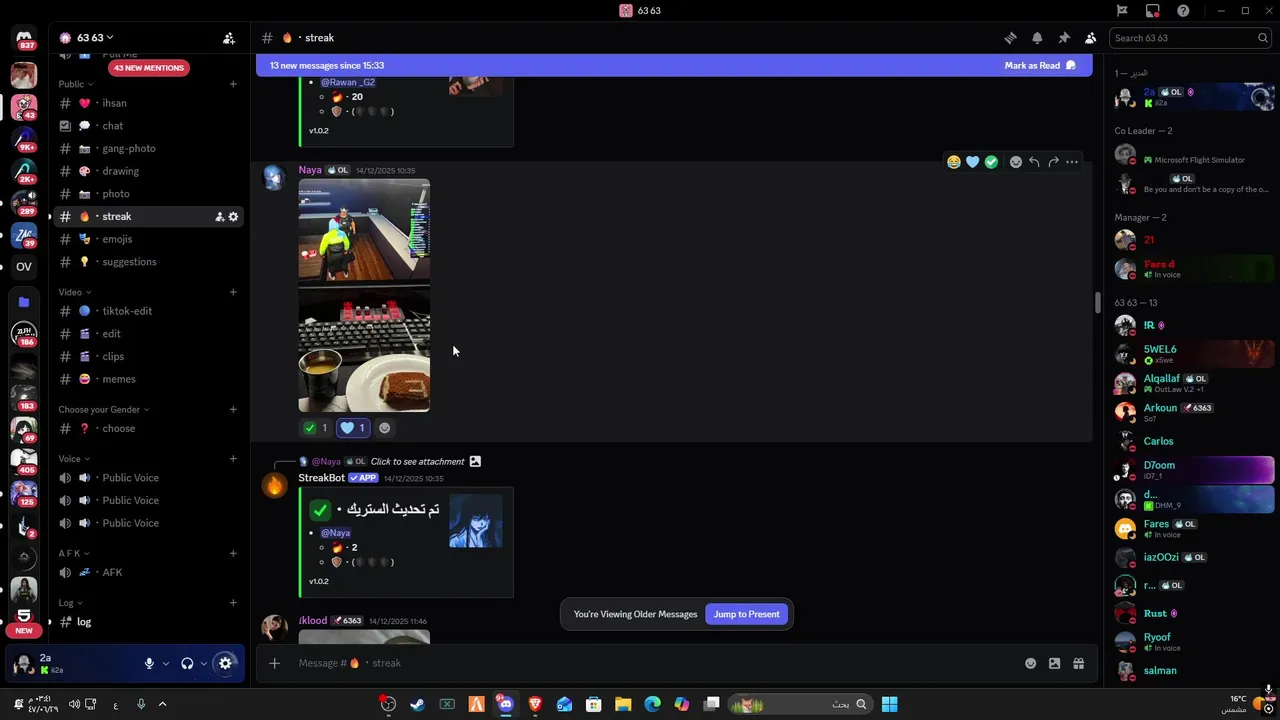The height and width of the screenshot is (720, 1280).
Task: Add blue heart quick reaction to Naya's message
Action: pyautogui.click(x=972, y=162)
